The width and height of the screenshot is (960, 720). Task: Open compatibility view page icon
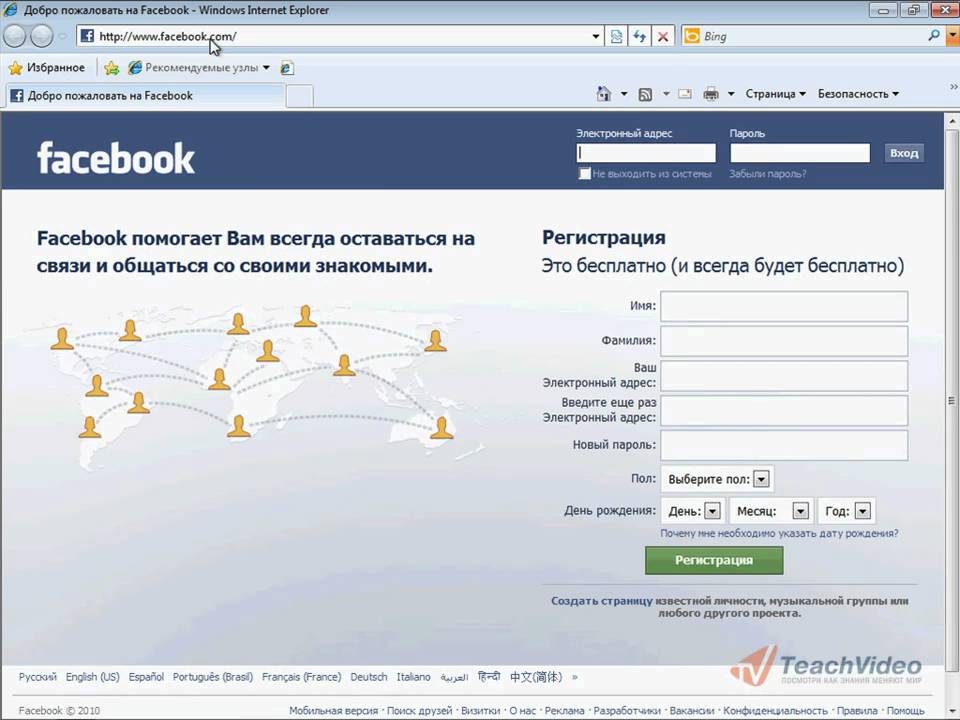616,36
